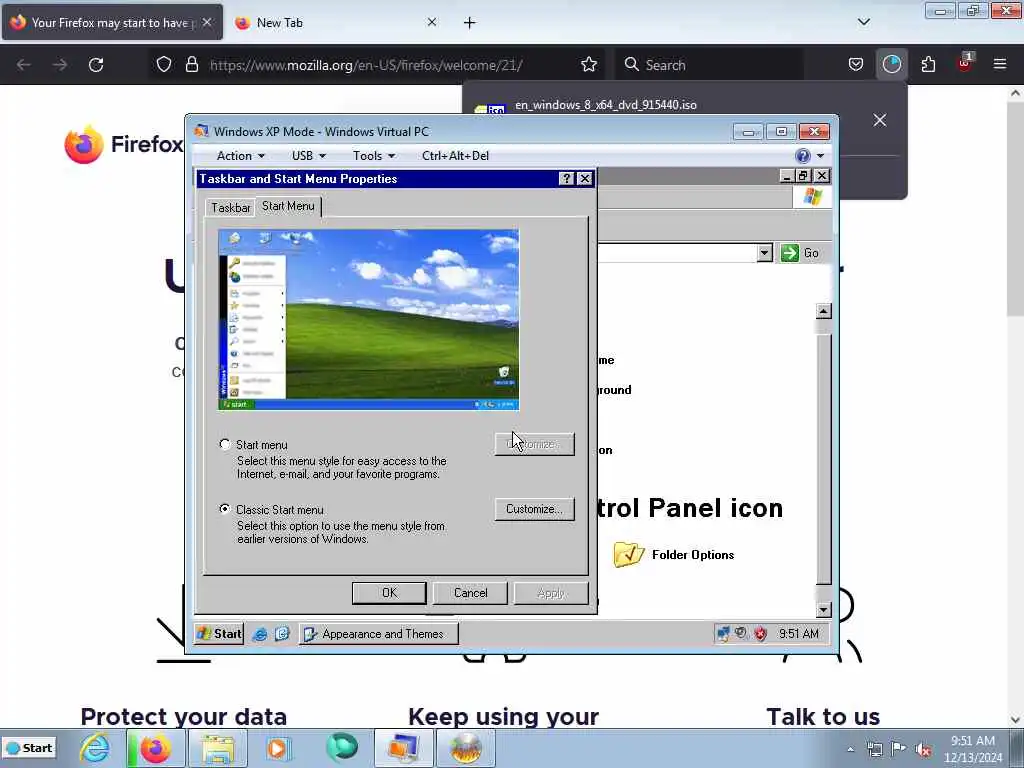Click OK in Taskbar properties dialog
Viewport: 1024px width, 768px height.
pyautogui.click(x=389, y=593)
